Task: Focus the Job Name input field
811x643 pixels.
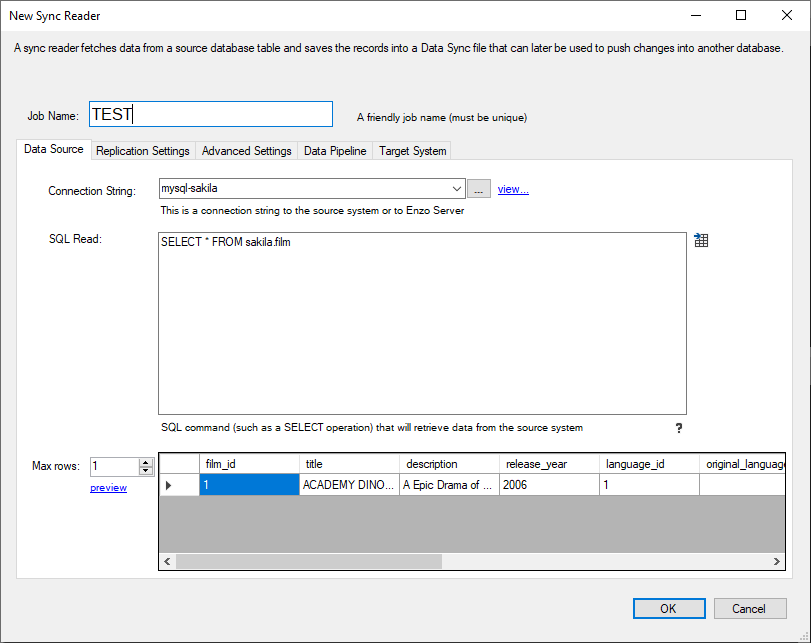Action: pyautogui.click(x=211, y=114)
